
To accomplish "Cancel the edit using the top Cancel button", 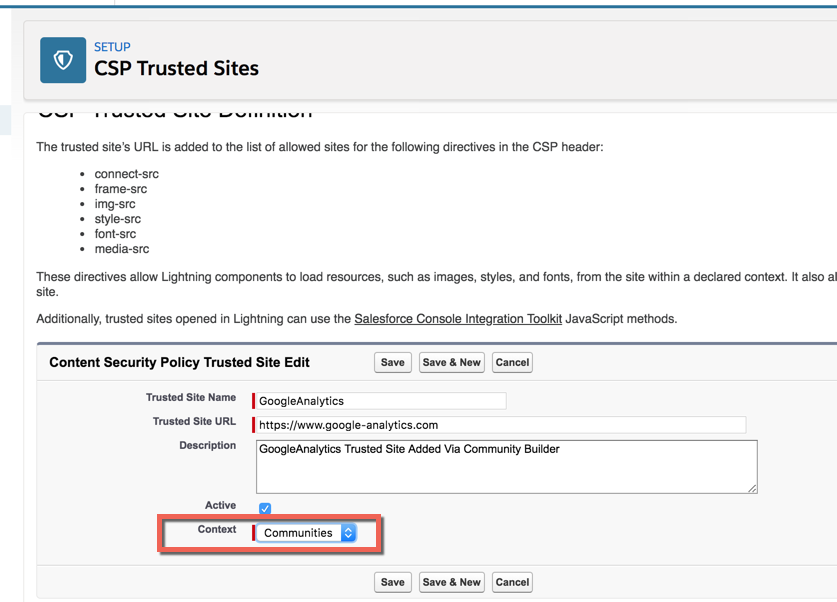I will (512, 362).
